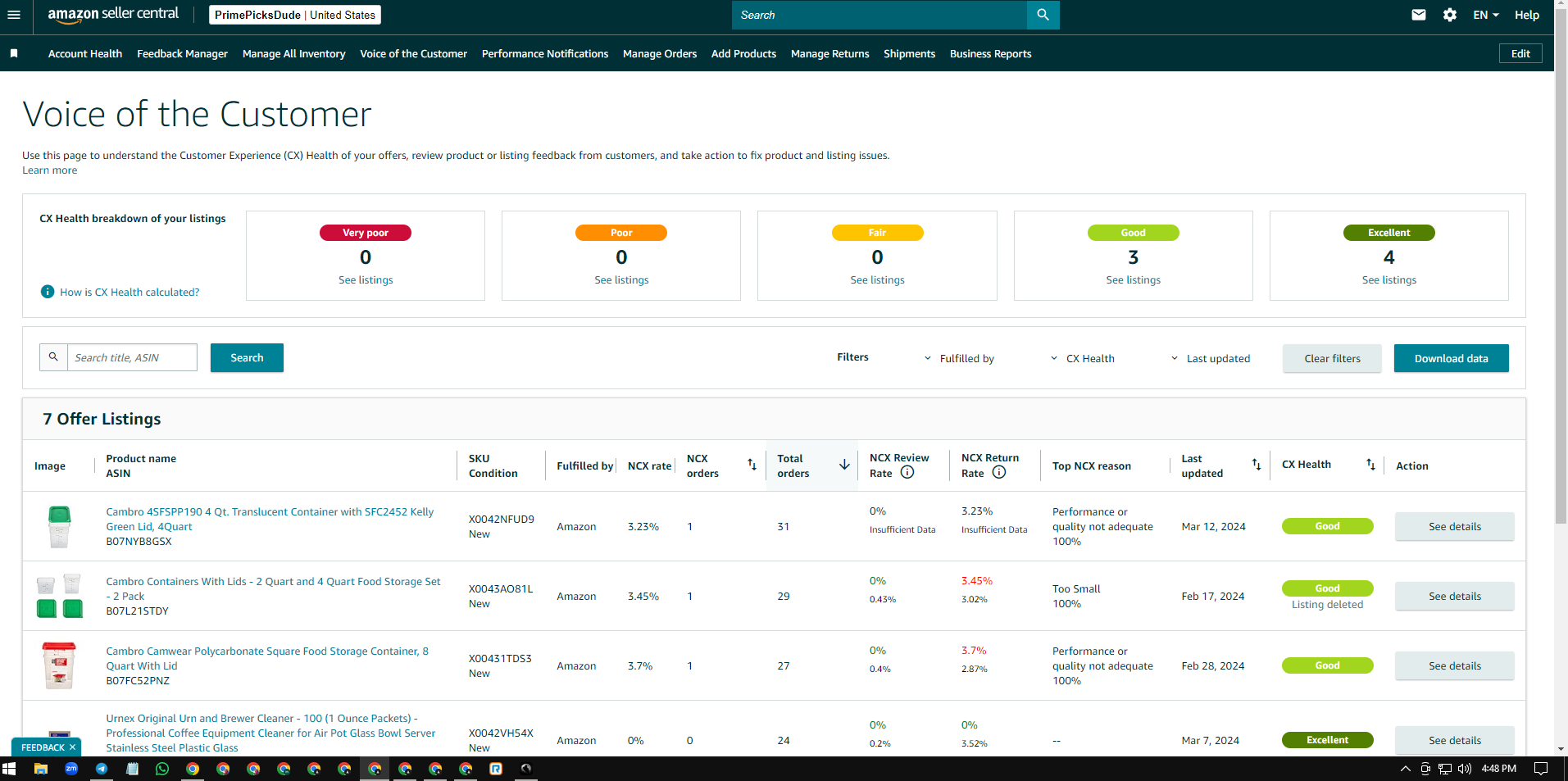
Task: Sort listings by CX Health
Action: tap(1370, 465)
